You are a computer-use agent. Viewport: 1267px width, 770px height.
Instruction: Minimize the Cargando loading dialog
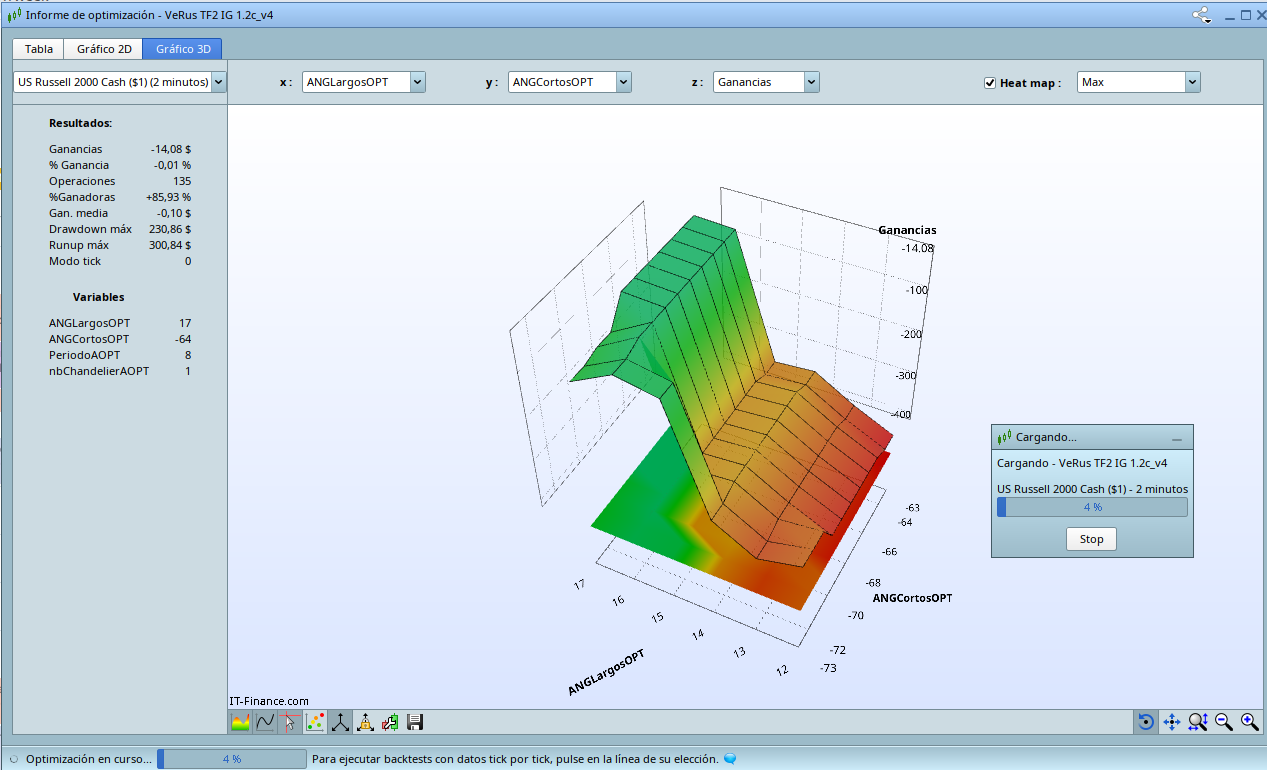pyautogui.click(x=1176, y=438)
